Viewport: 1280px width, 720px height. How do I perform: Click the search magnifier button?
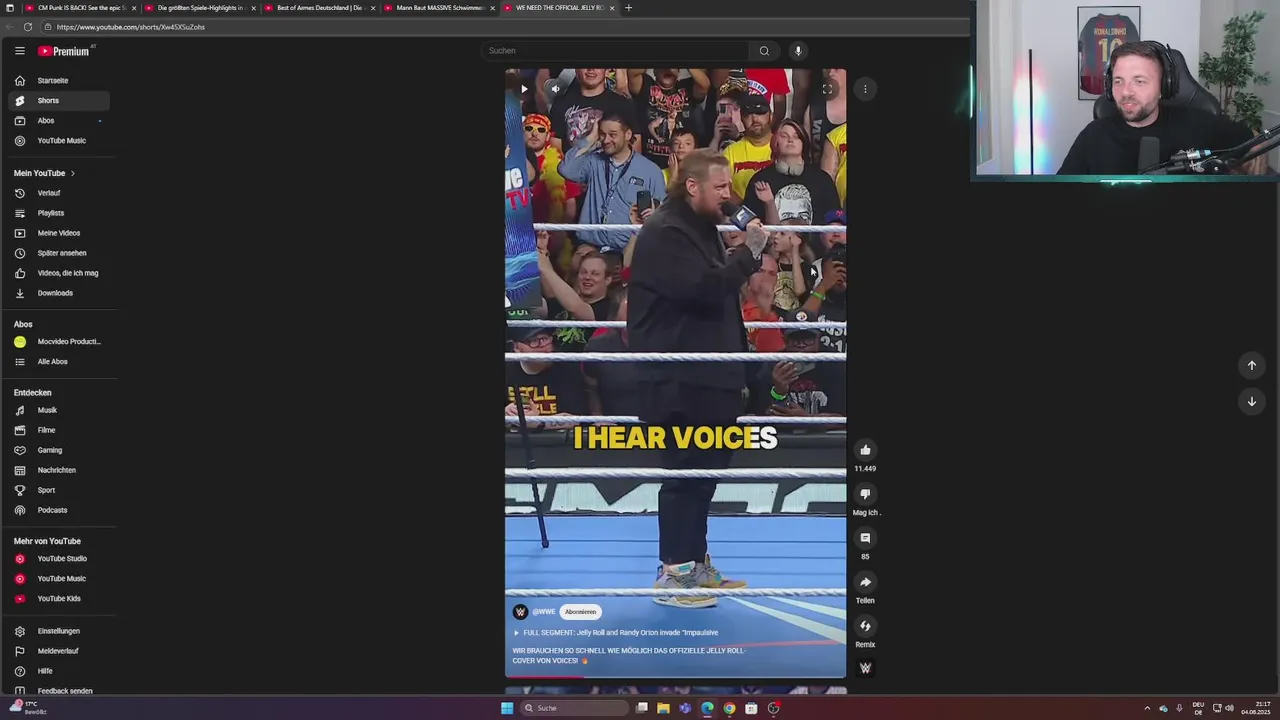pyautogui.click(x=764, y=51)
